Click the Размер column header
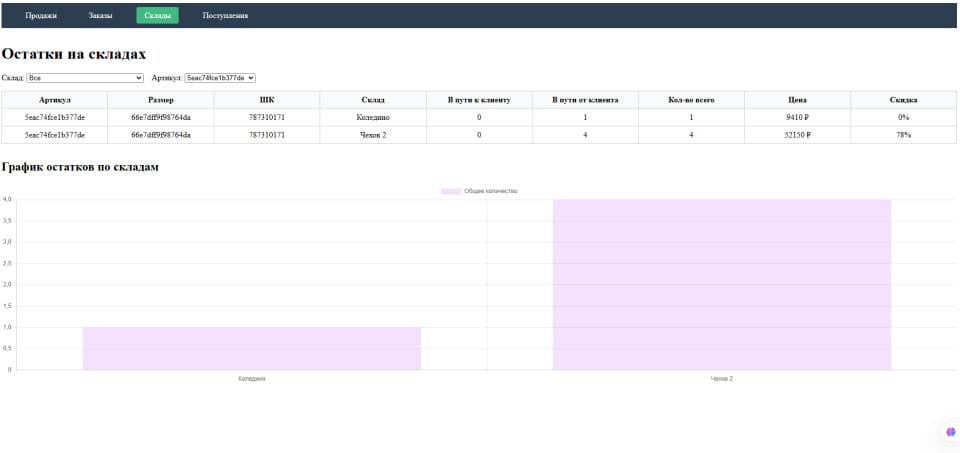 tap(161, 100)
